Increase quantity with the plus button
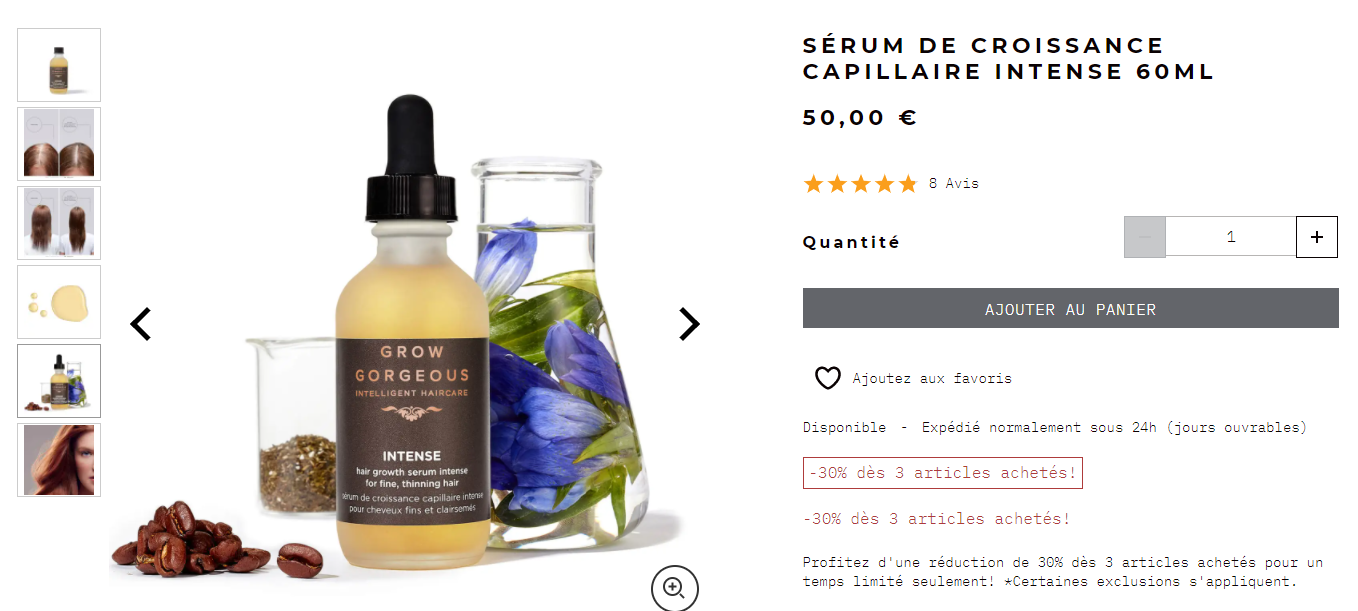The height and width of the screenshot is (611, 1358). tap(1317, 237)
